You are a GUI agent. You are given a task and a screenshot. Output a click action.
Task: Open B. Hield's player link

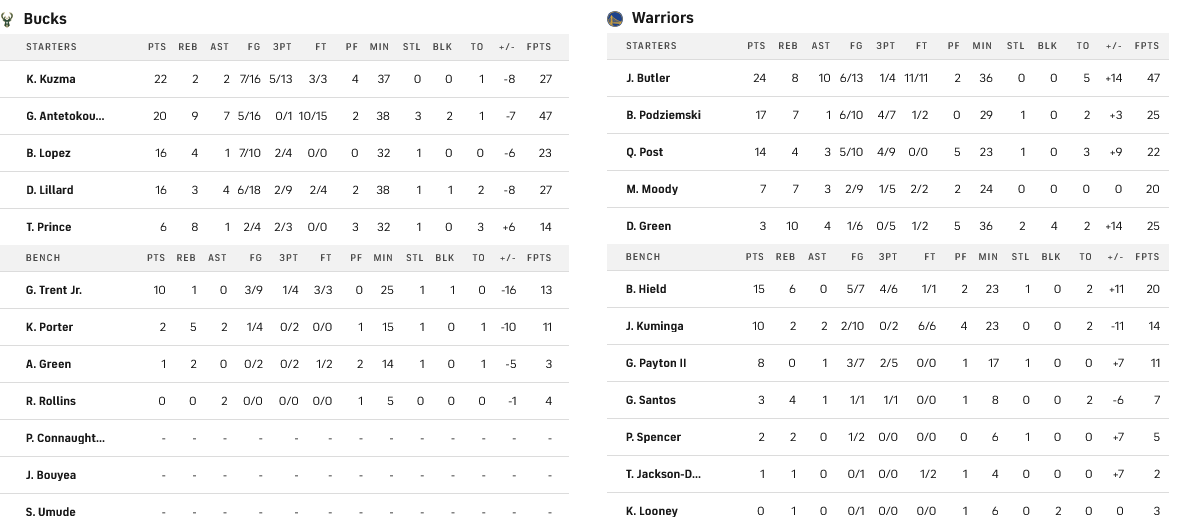pos(646,289)
